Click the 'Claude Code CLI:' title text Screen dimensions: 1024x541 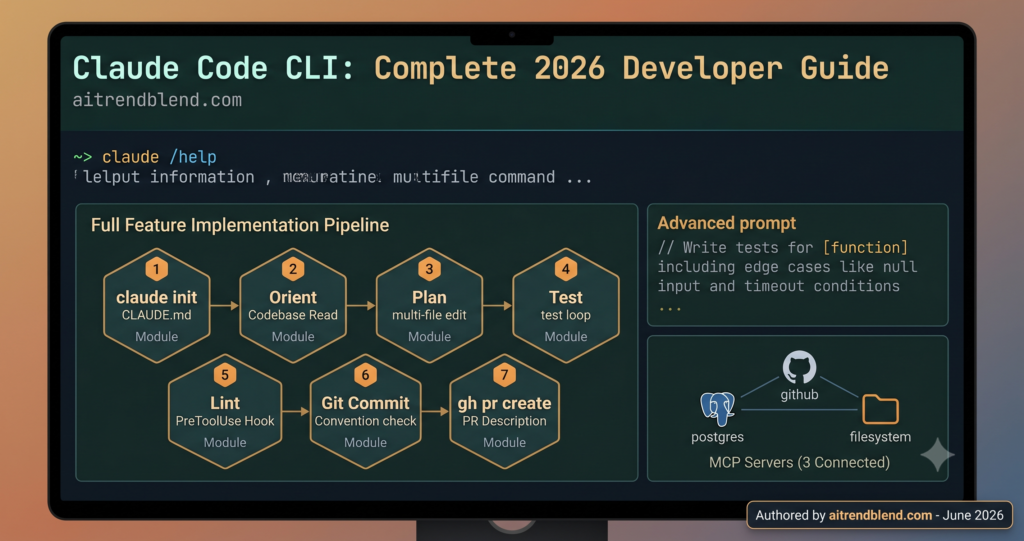pos(214,69)
